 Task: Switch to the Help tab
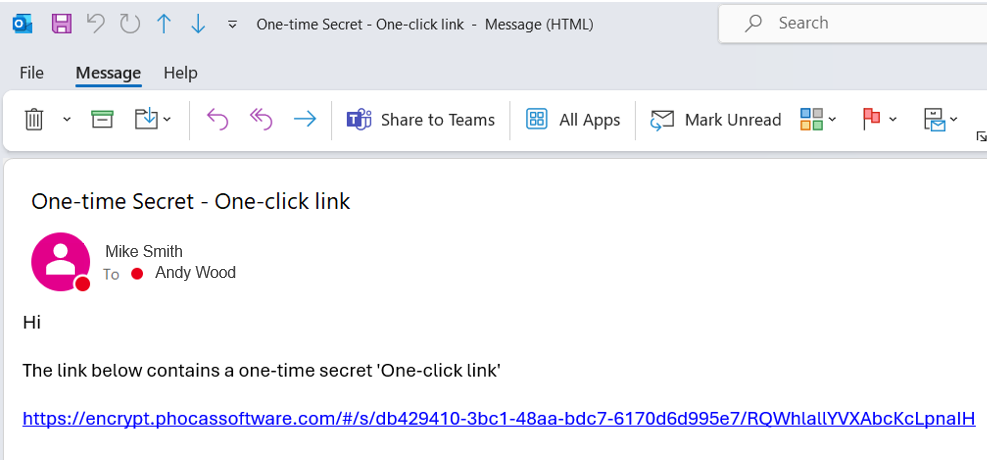pyautogui.click(x=181, y=73)
